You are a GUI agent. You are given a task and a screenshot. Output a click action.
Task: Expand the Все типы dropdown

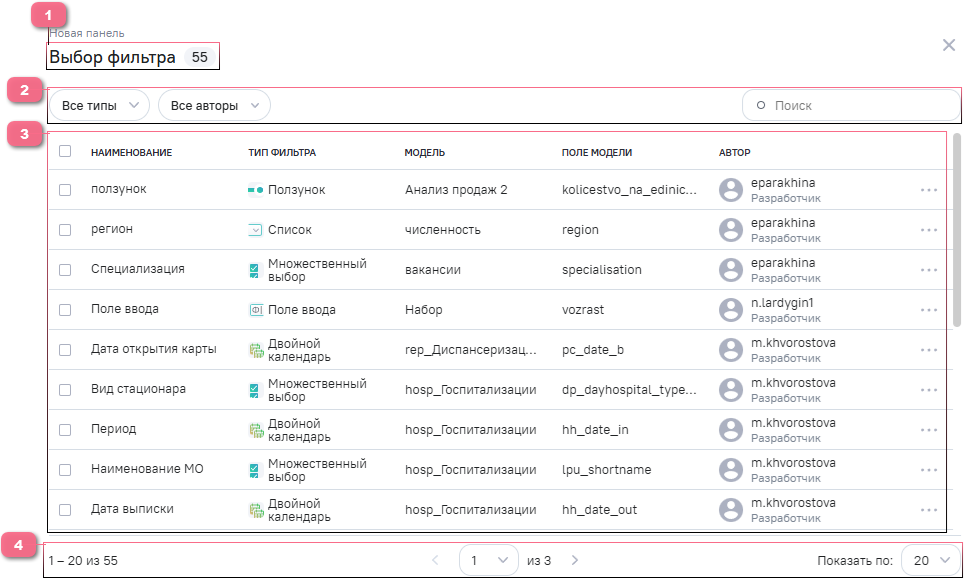tap(98, 105)
